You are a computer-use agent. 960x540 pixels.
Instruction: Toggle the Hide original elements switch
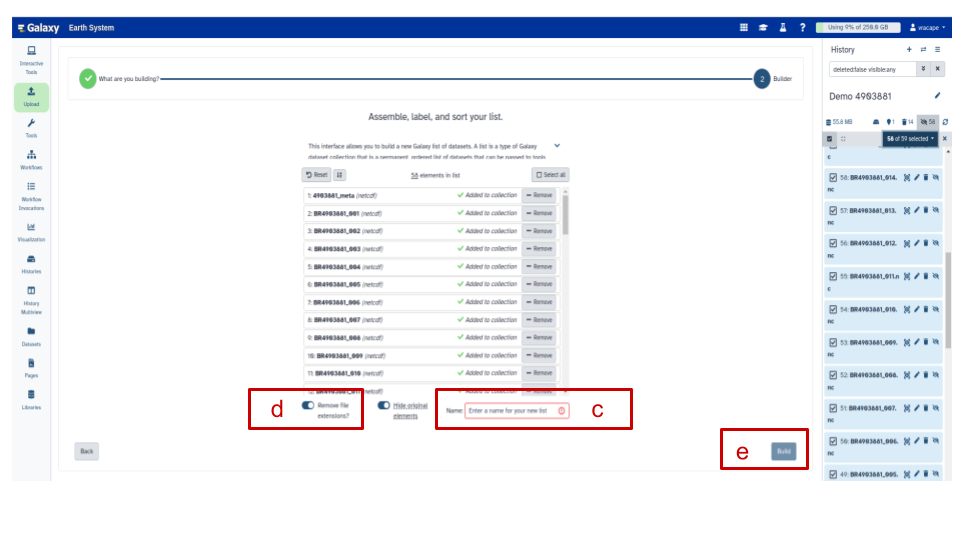pos(384,406)
